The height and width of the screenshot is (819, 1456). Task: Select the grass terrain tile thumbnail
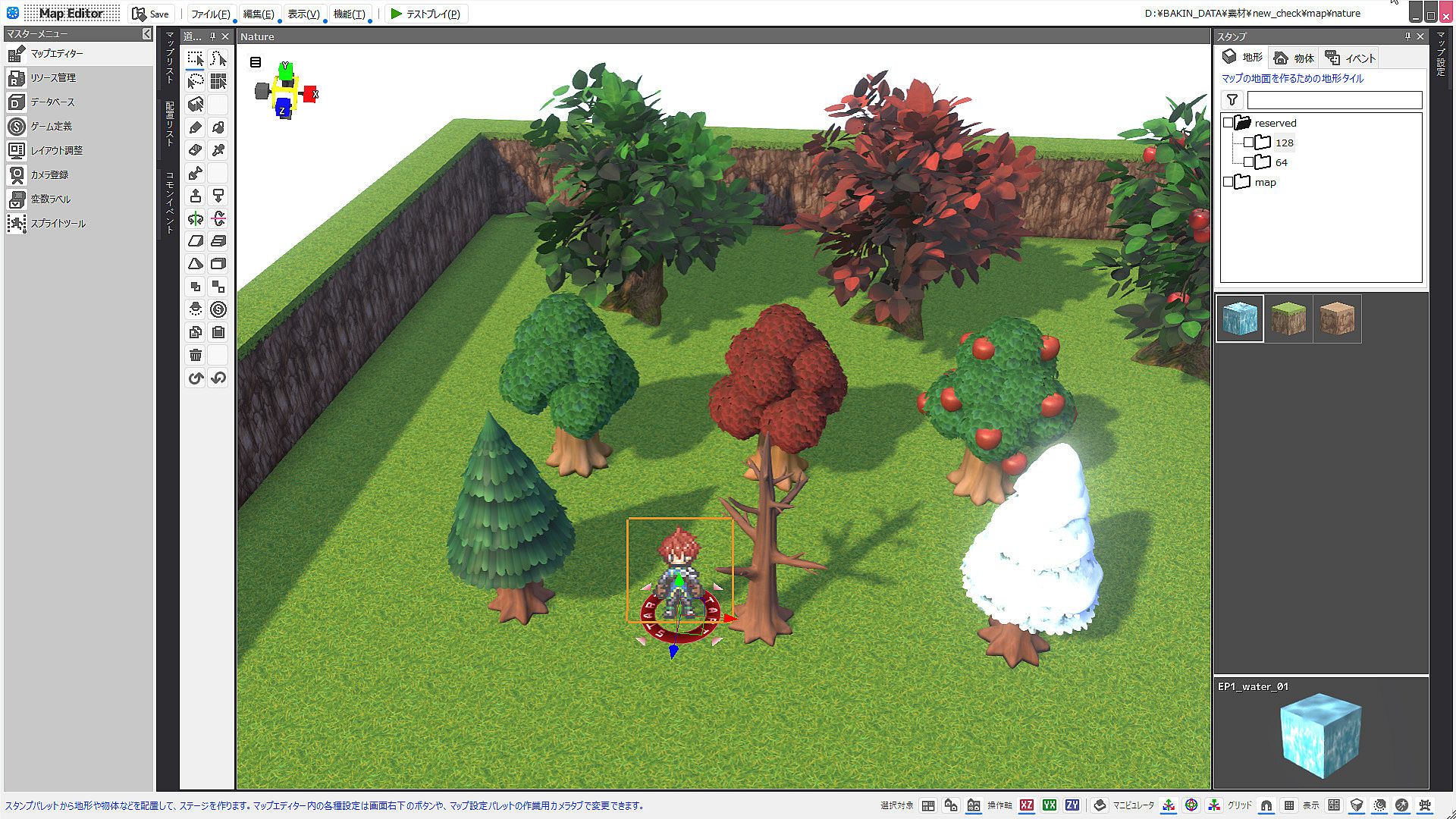tap(1288, 318)
